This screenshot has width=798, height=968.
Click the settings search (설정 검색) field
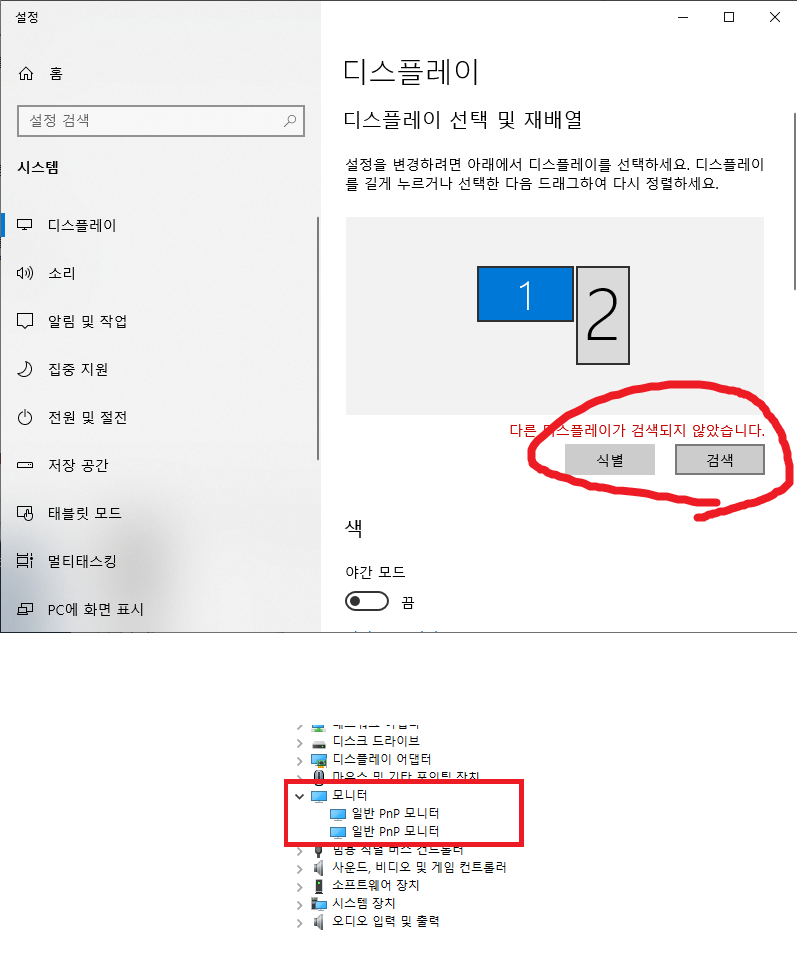tap(161, 121)
